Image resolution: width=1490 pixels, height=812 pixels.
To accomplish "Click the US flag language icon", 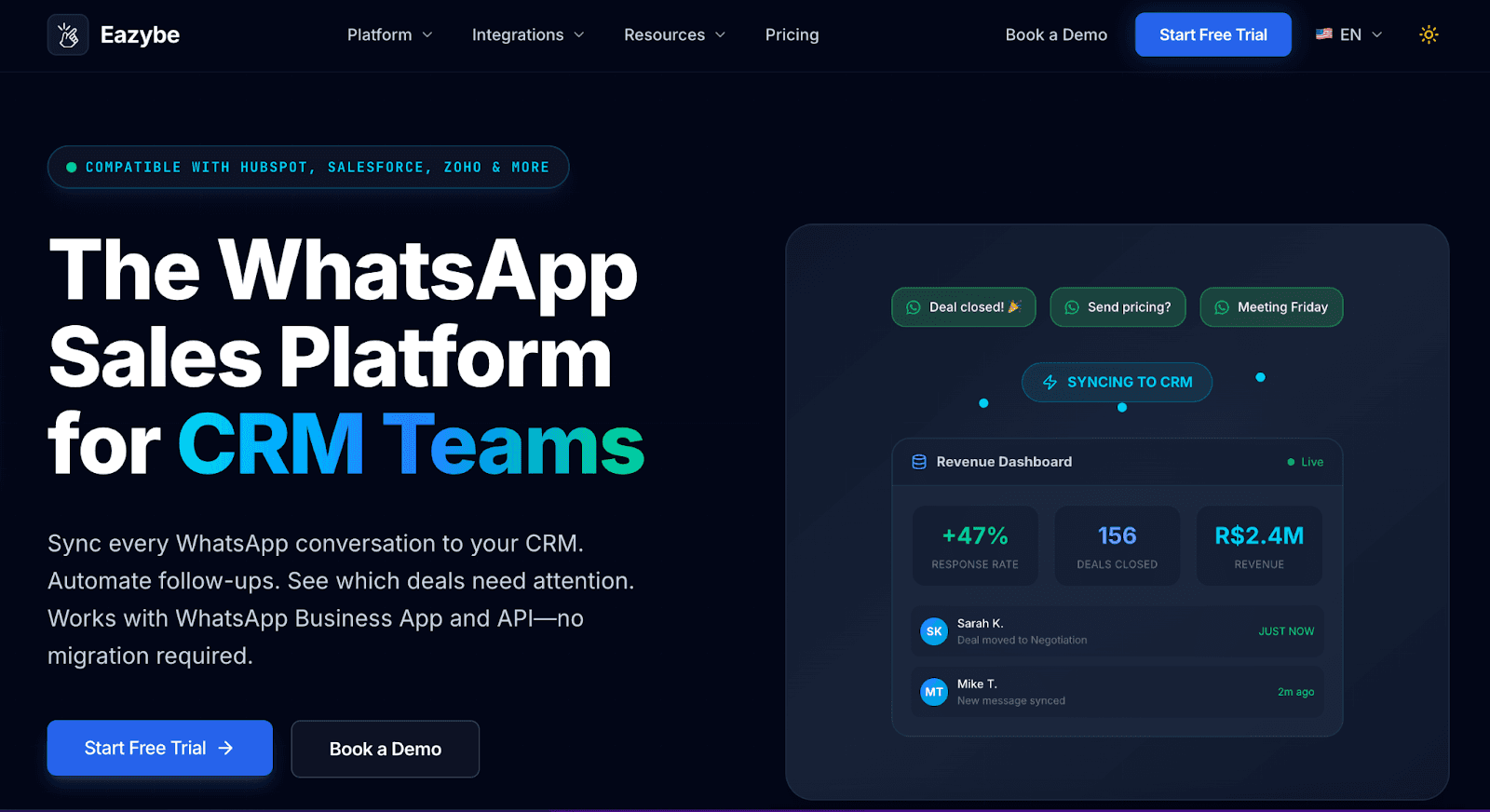I will pos(1323,34).
